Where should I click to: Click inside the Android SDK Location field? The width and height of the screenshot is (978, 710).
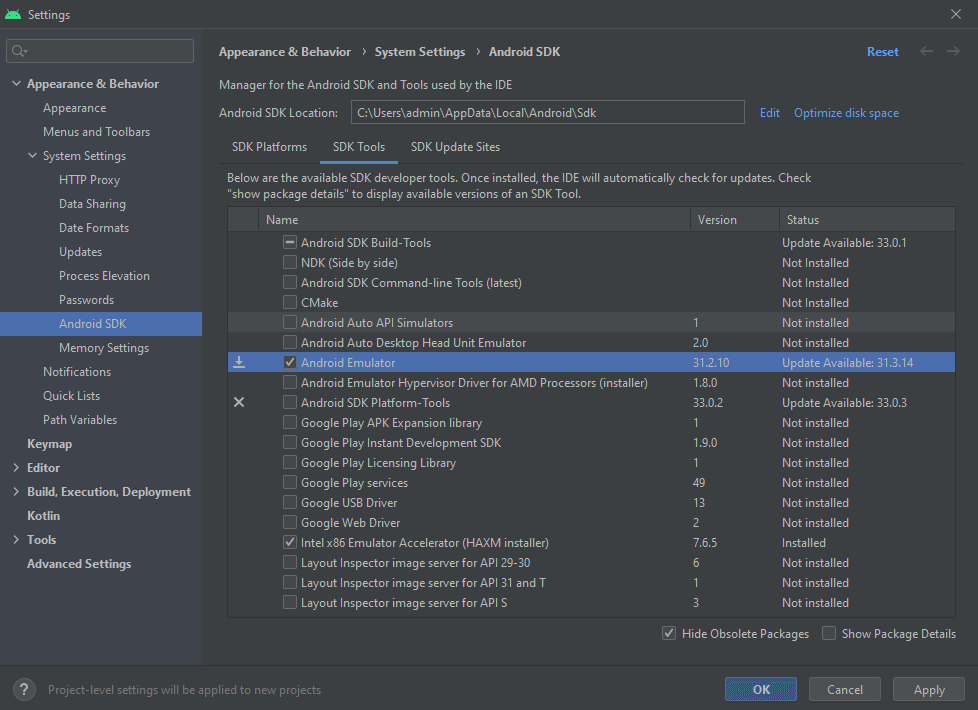coord(548,112)
